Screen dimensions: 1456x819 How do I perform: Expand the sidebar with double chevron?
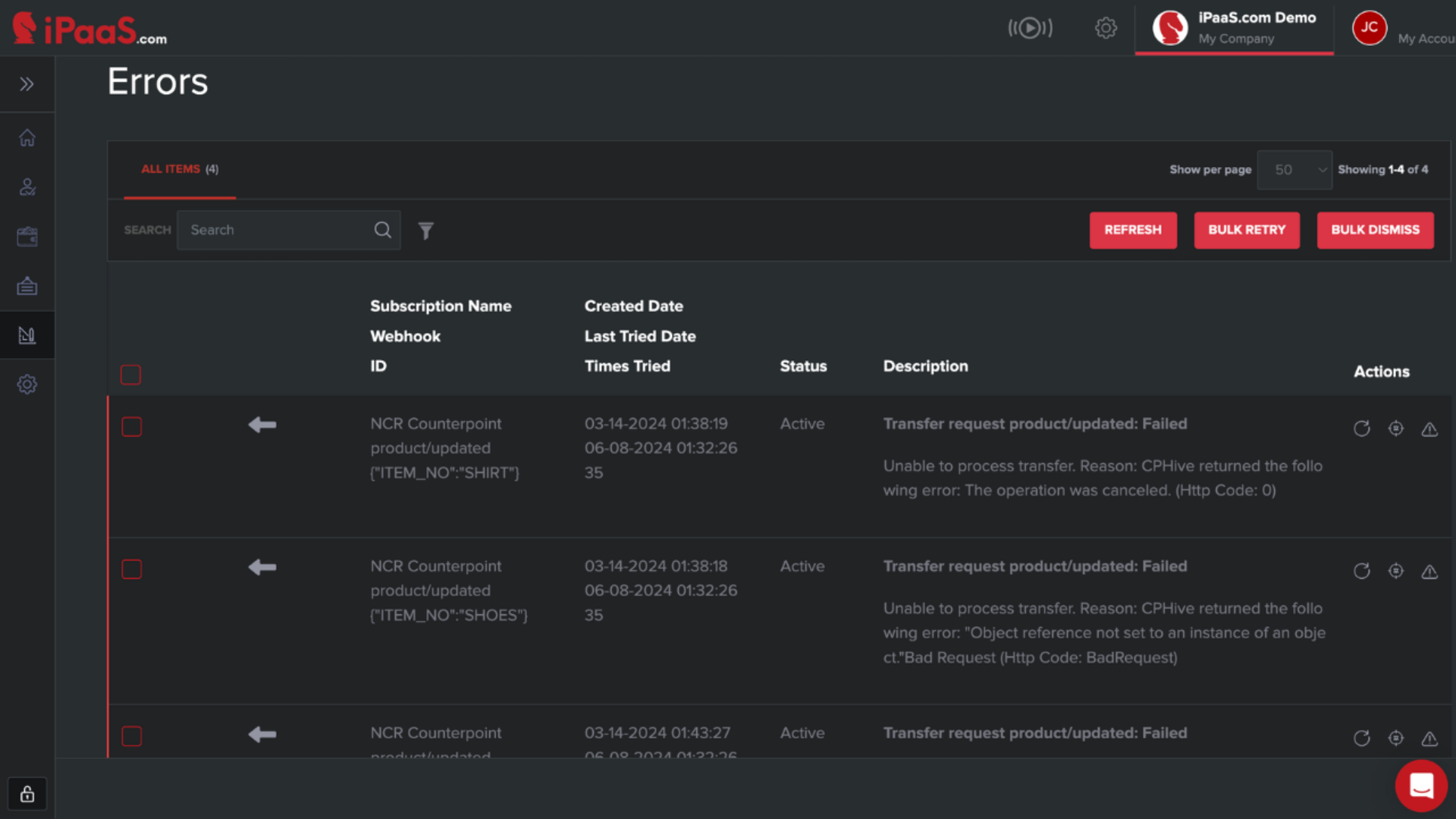(x=27, y=84)
